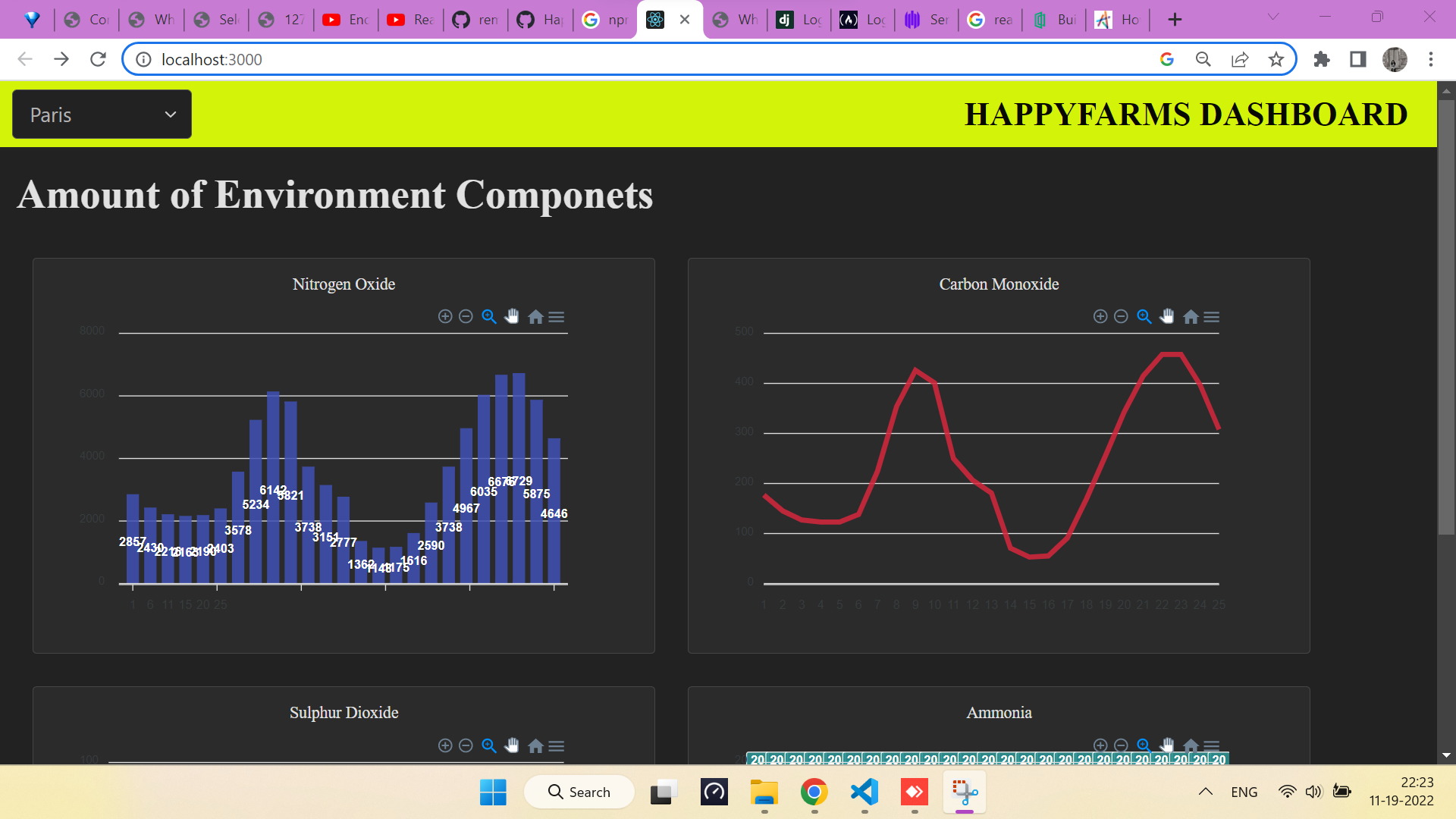This screenshot has width=1456, height=819.
Task: Activate selection zoom on Carbon Monoxide chart
Action: click(1143, 316)
